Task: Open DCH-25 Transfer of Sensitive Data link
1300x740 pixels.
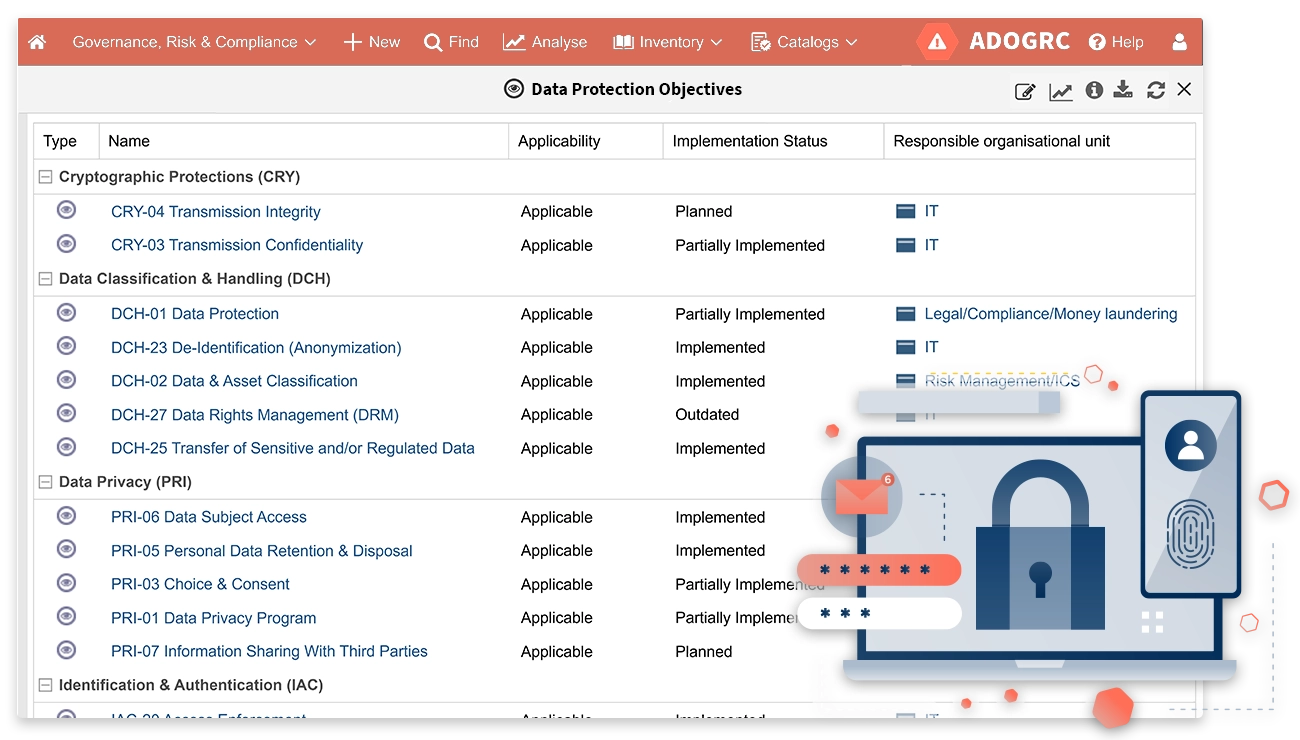Action: (293, 448)
